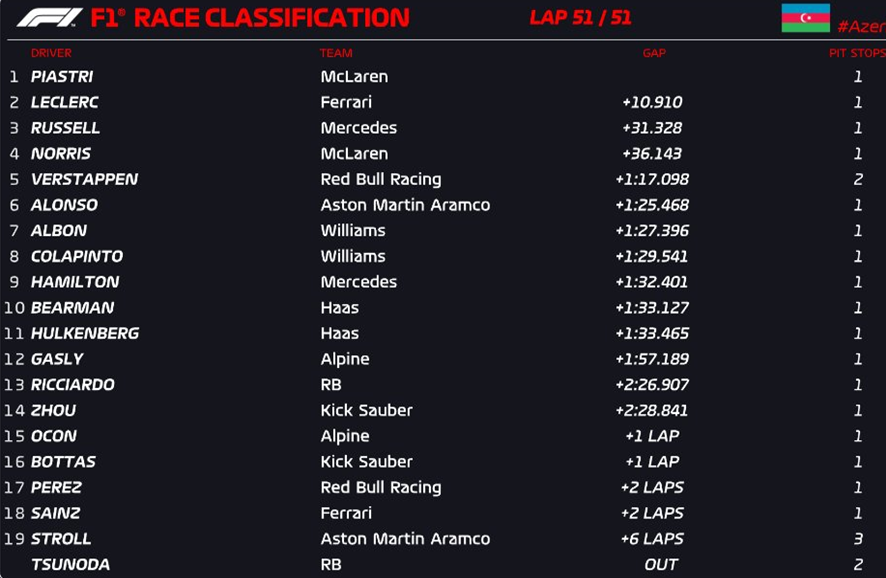Open the #Azer hashtag link
The image size is (886, 578).
pyautogui.click(x=861, y=27)
